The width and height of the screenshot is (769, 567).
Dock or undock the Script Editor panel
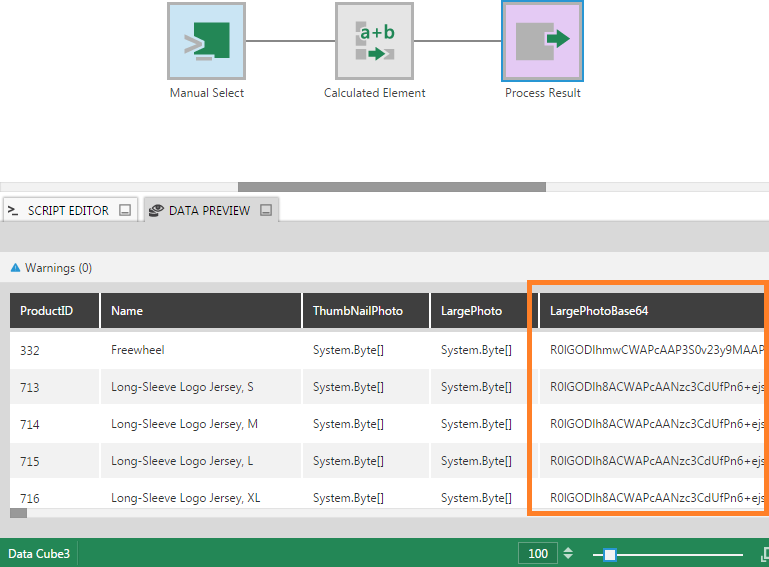point(125,210)
